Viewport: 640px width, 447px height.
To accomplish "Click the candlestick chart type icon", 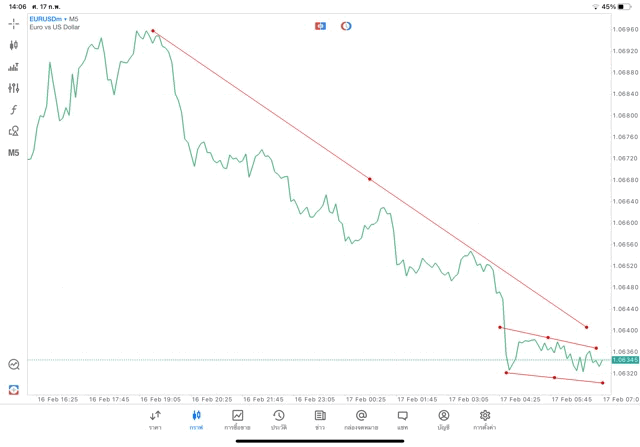I will pos(14,45).
